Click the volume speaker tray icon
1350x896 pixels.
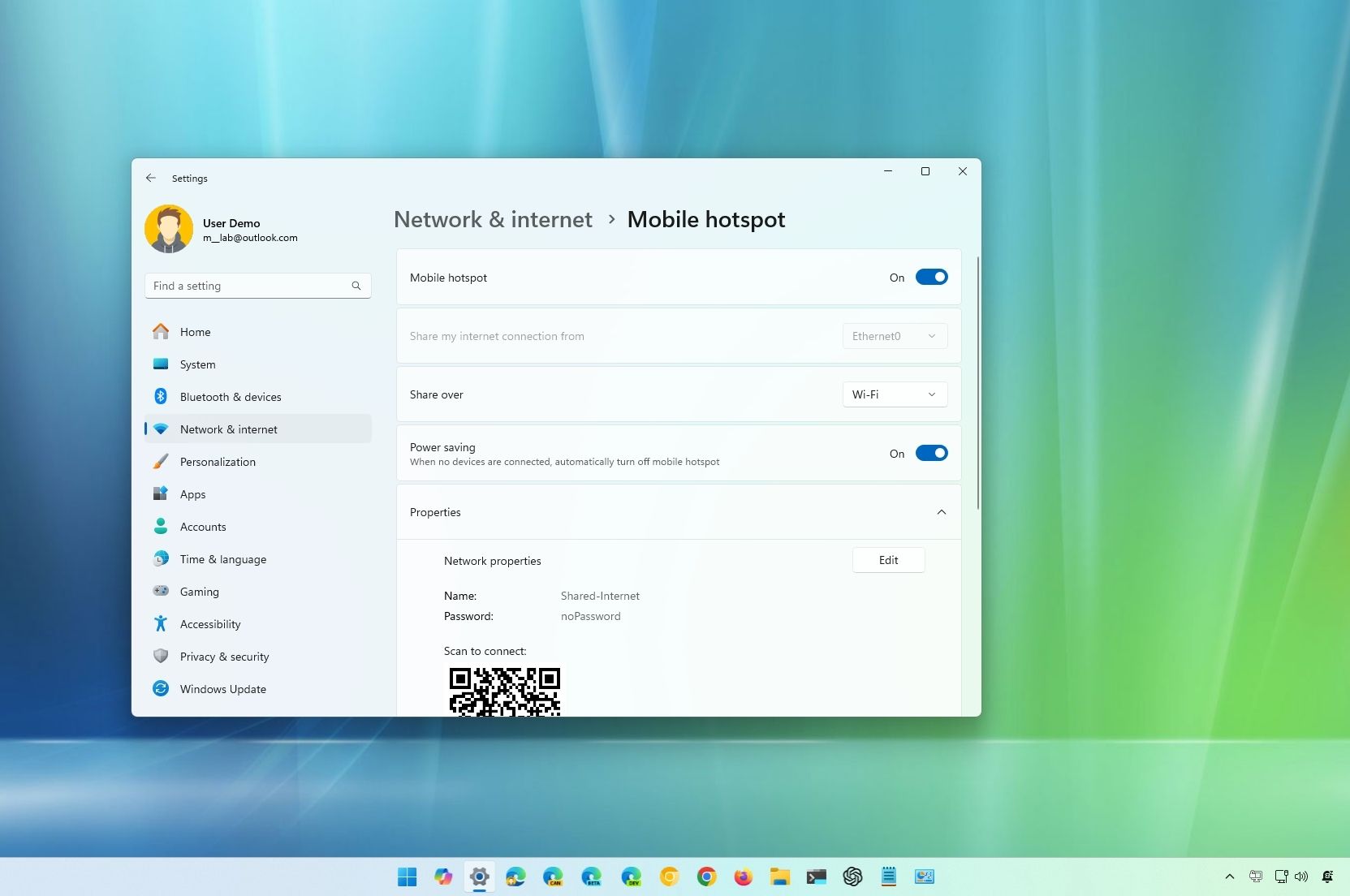[1301, 877]
